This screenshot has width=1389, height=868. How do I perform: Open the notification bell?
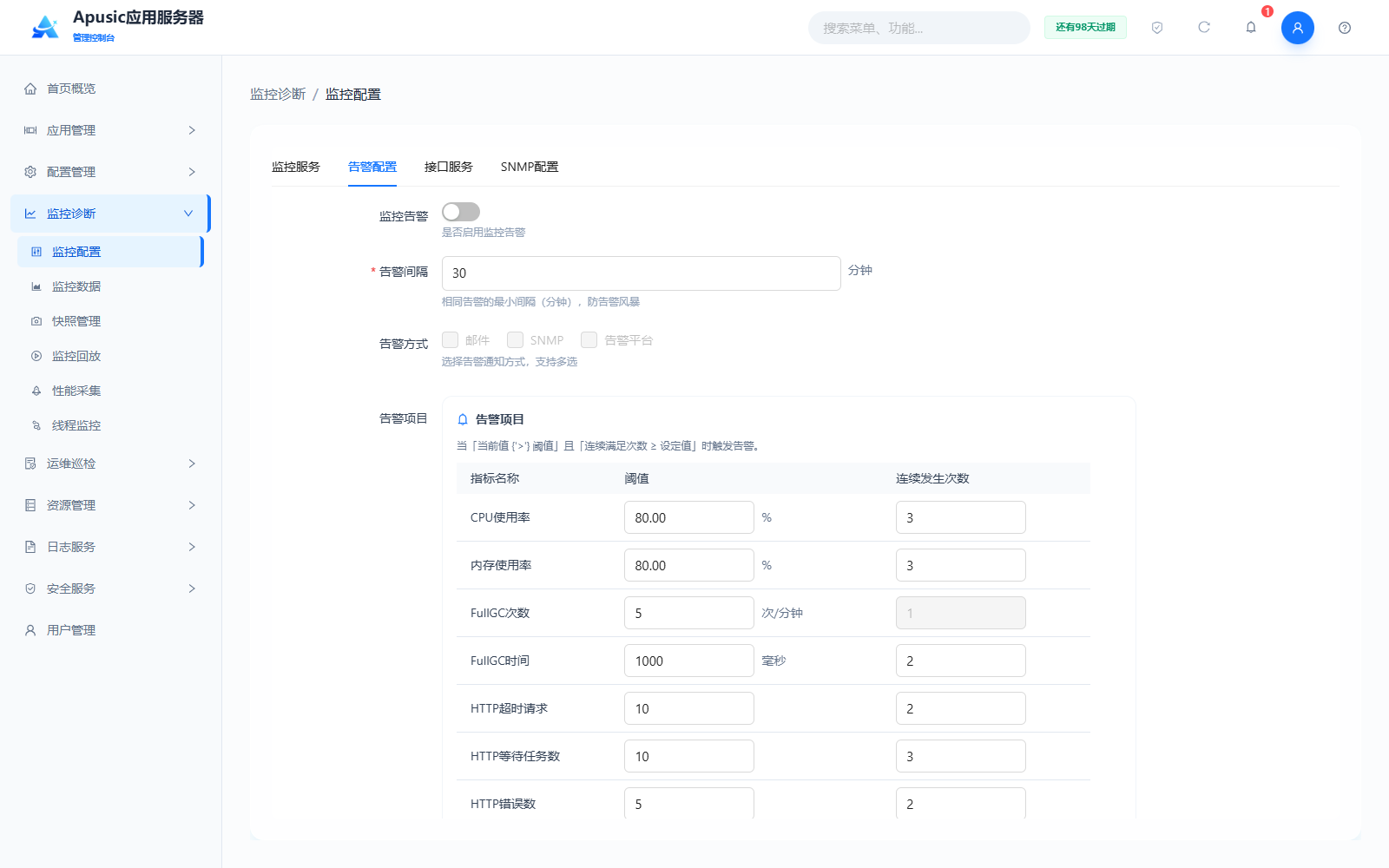1251,28
